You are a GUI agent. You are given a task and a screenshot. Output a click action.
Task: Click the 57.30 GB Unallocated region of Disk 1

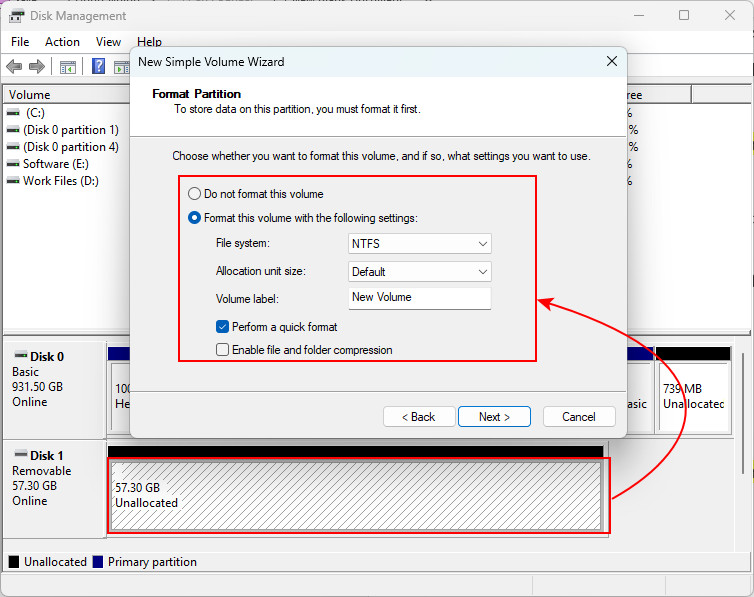356,496
